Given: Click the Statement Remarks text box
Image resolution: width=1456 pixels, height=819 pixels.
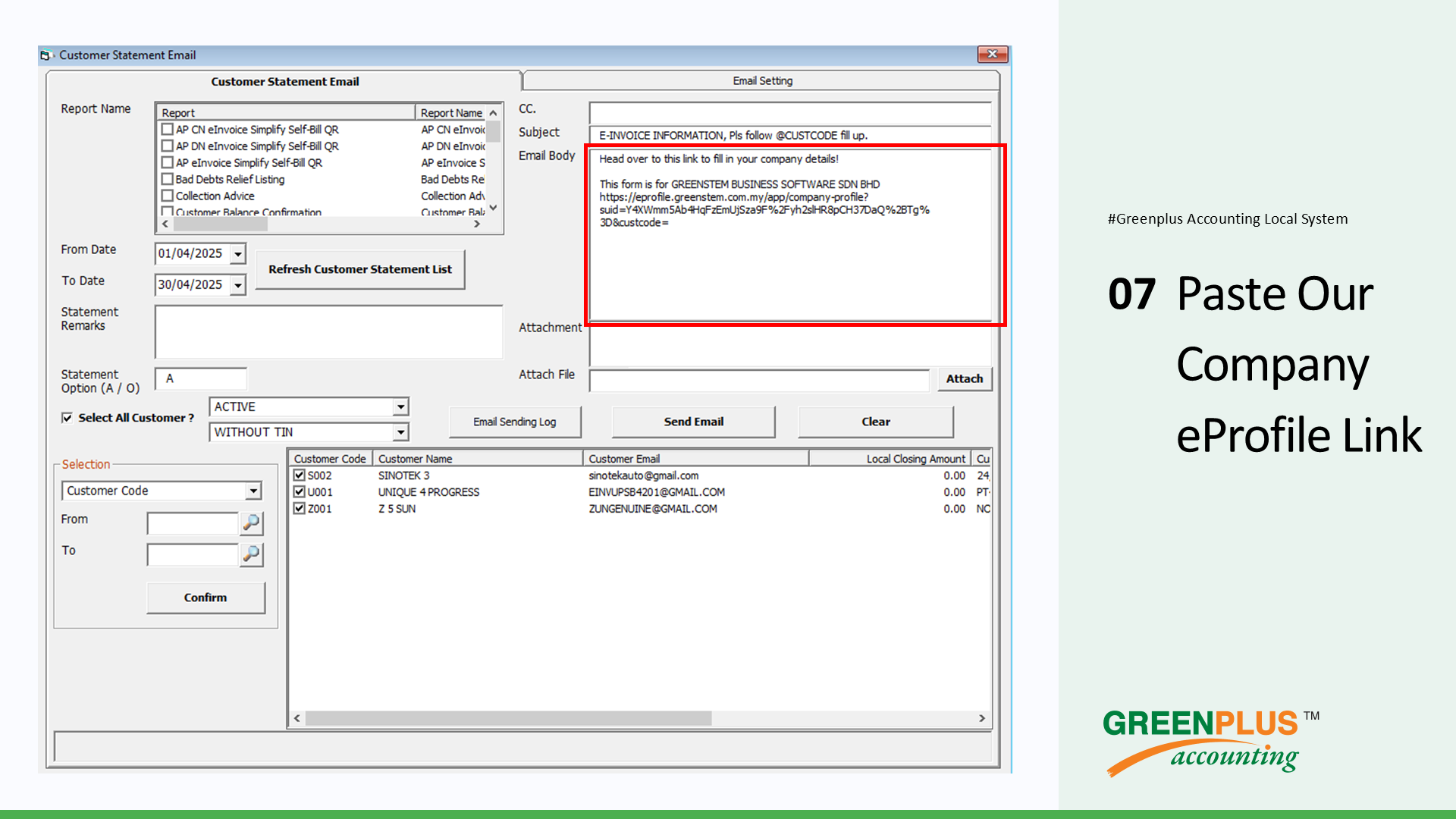Looking at the screenshot, I should click(x=328, y=331).
